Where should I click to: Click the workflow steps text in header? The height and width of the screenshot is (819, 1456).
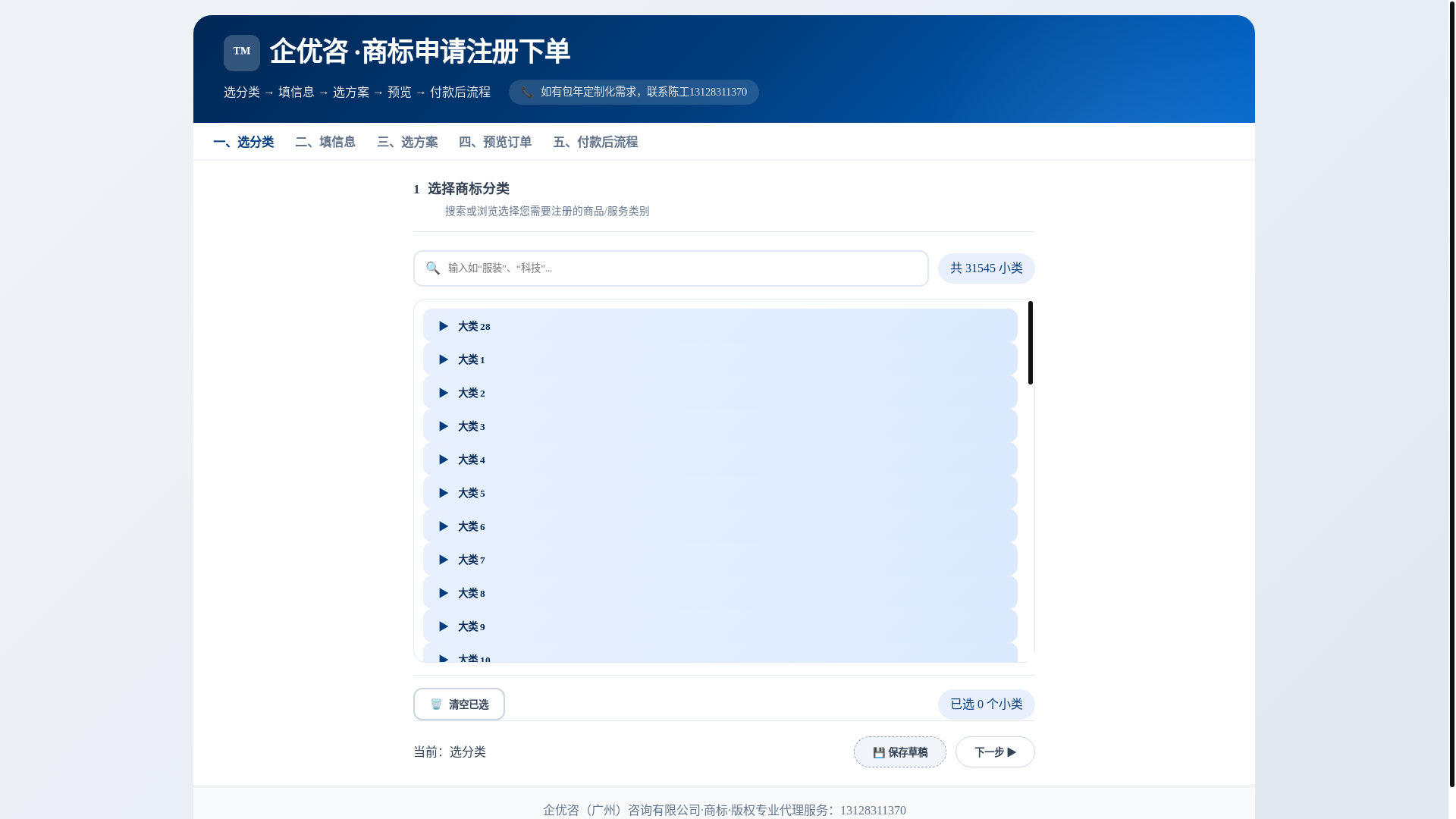[357, 93]
